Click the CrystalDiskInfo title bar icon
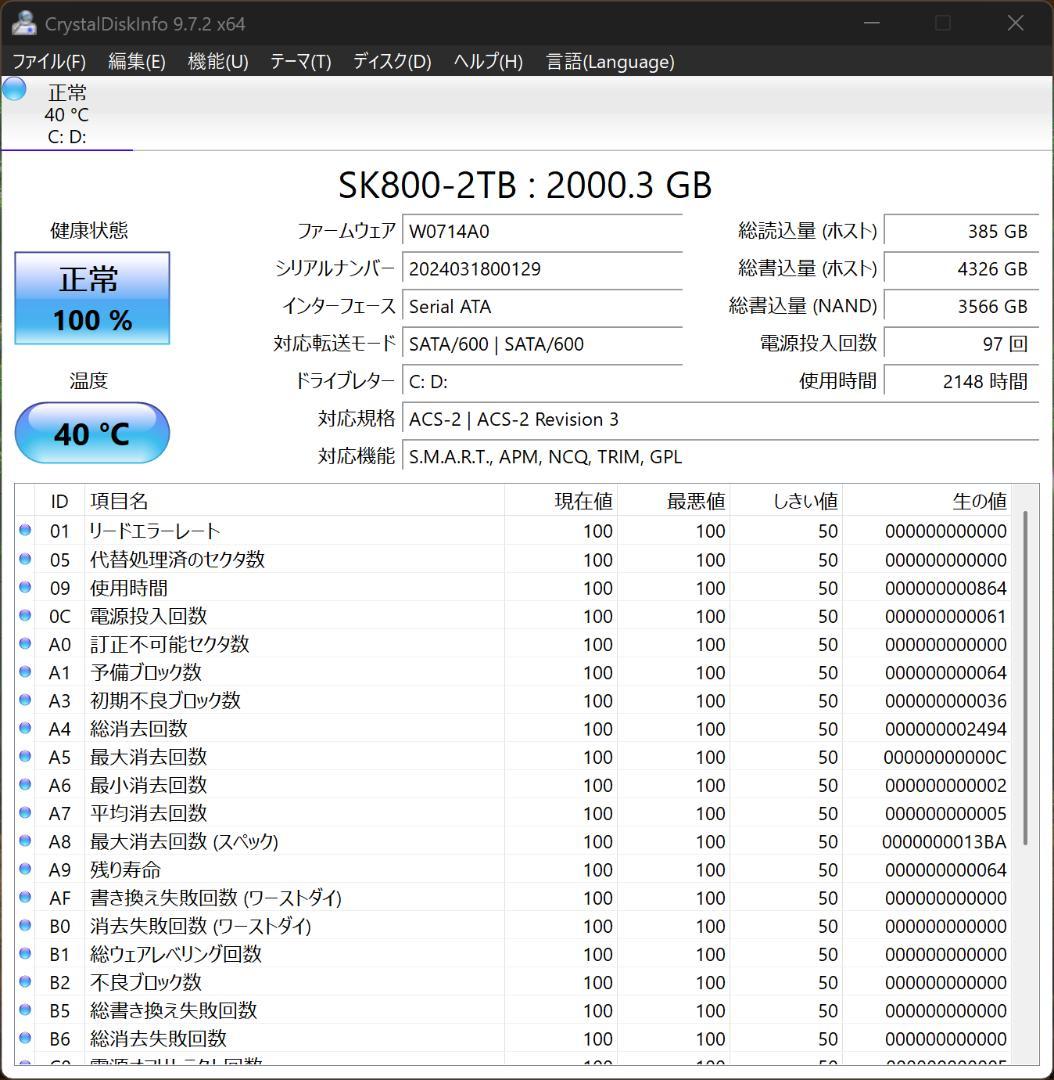1054x1080 pixels. pyautogui.click(x=22, y=22)
